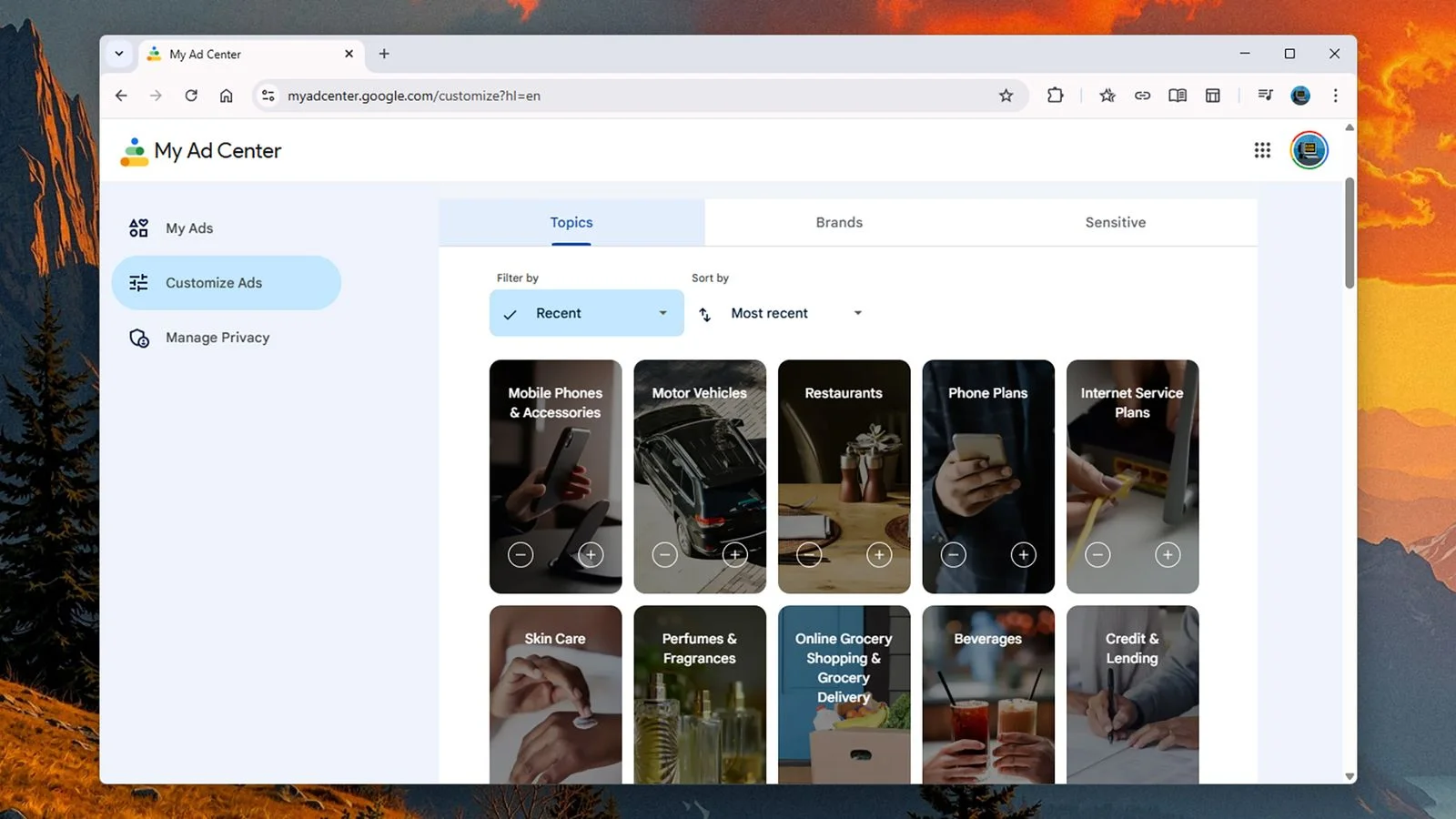The image size is (1456, 819).
Task: View site information in the address bar
Action: tap(268, 96)
